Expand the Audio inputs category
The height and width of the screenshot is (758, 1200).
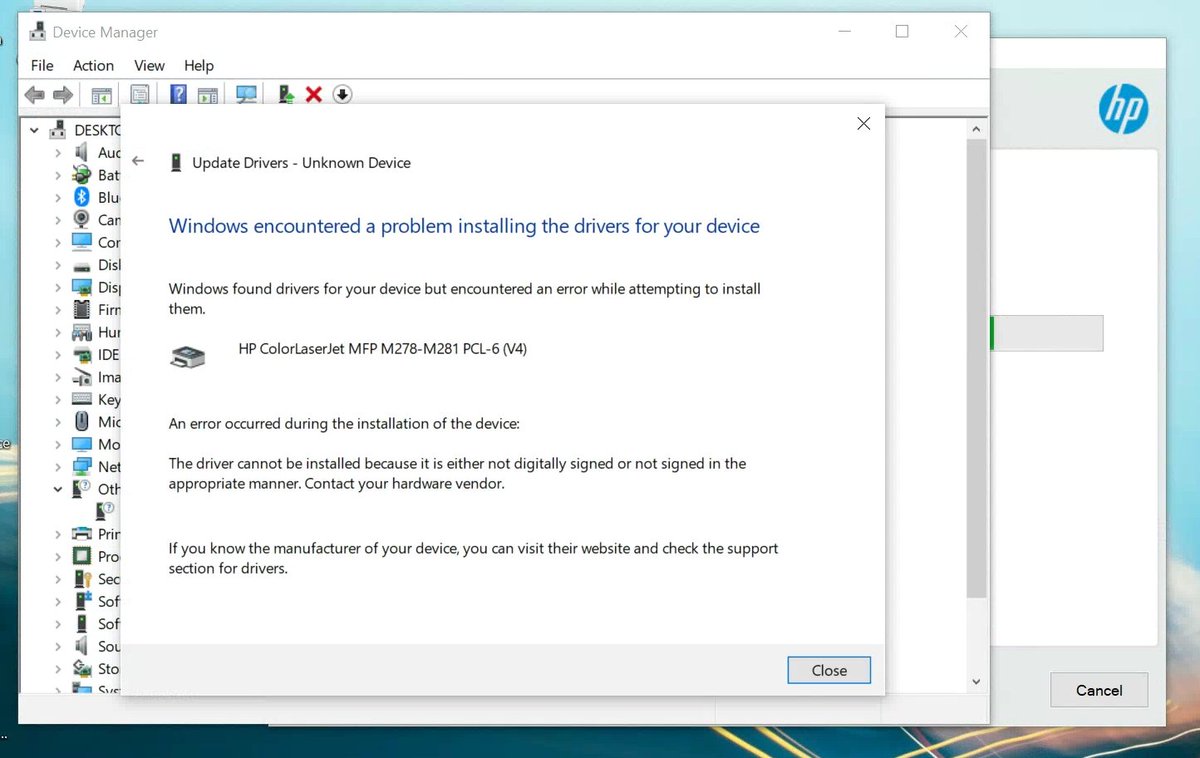(57, 153)
